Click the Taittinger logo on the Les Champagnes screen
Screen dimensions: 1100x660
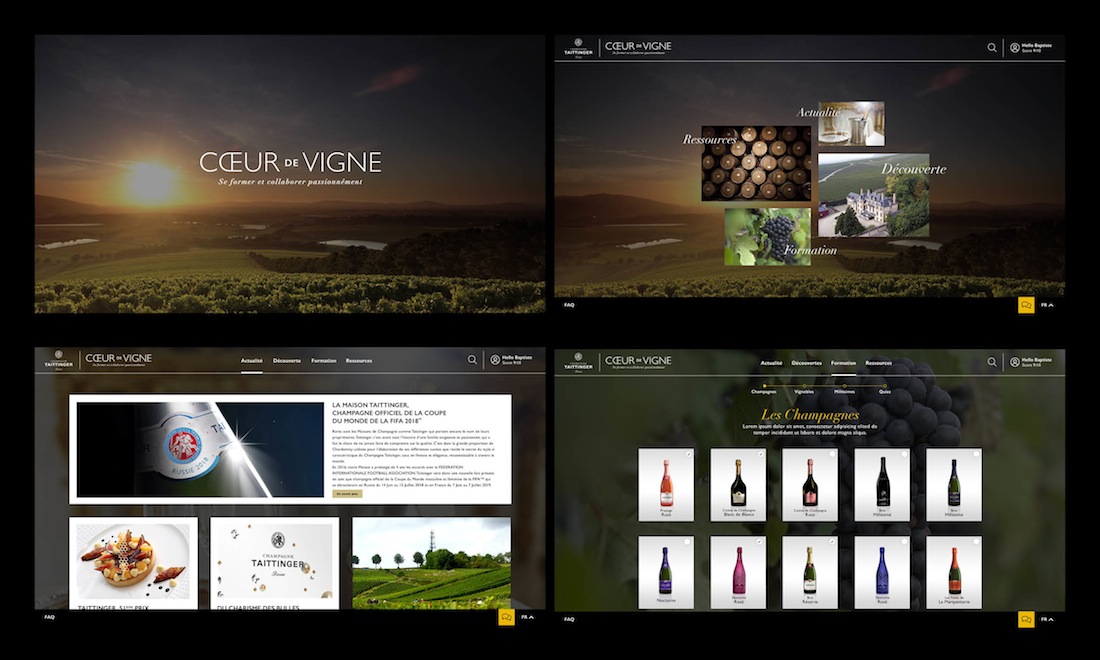(578, 363)
